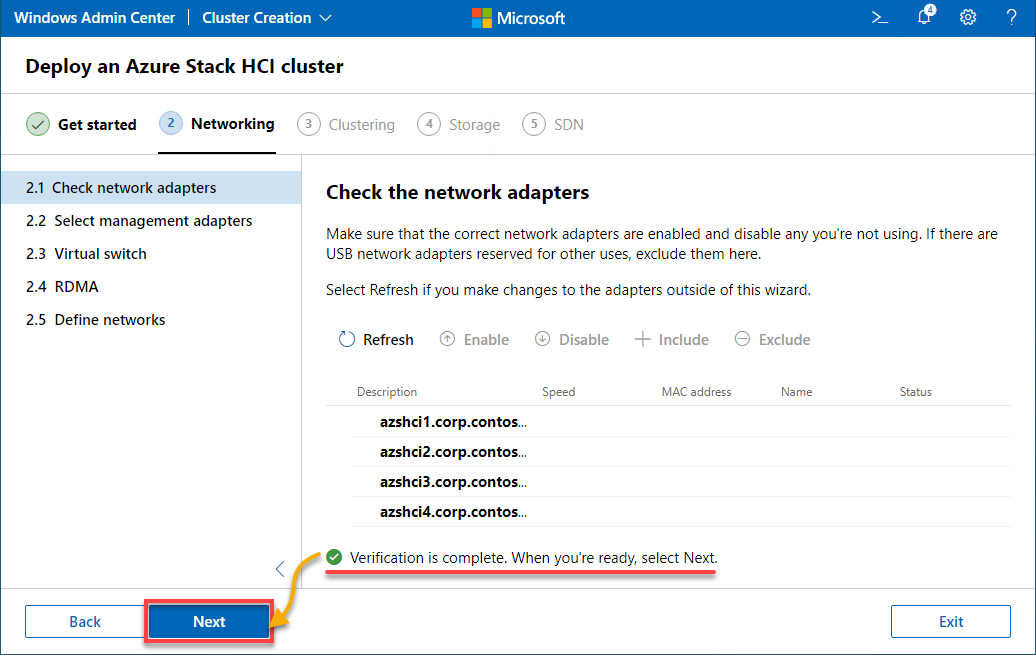The image size is (1036, 655).
Task: Open the help question mark icon
Action: [1011, 18]
